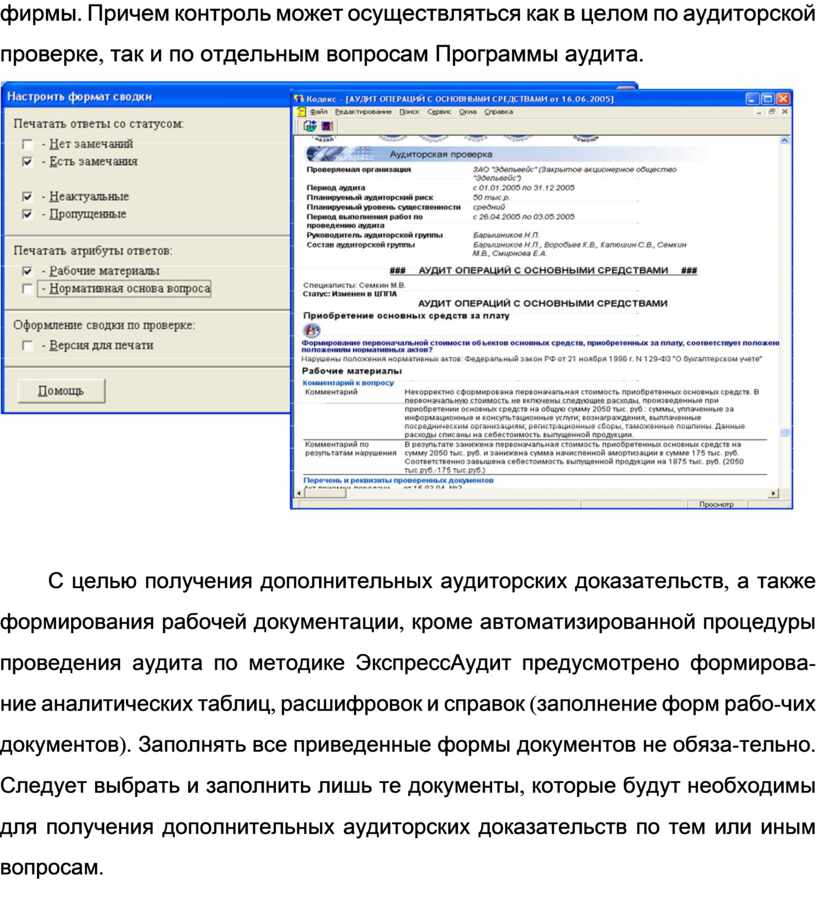816x897 pixels.
Task: Click 'Перечень и реквизиты проверенных документов' link
Action: tap(398, 481)
